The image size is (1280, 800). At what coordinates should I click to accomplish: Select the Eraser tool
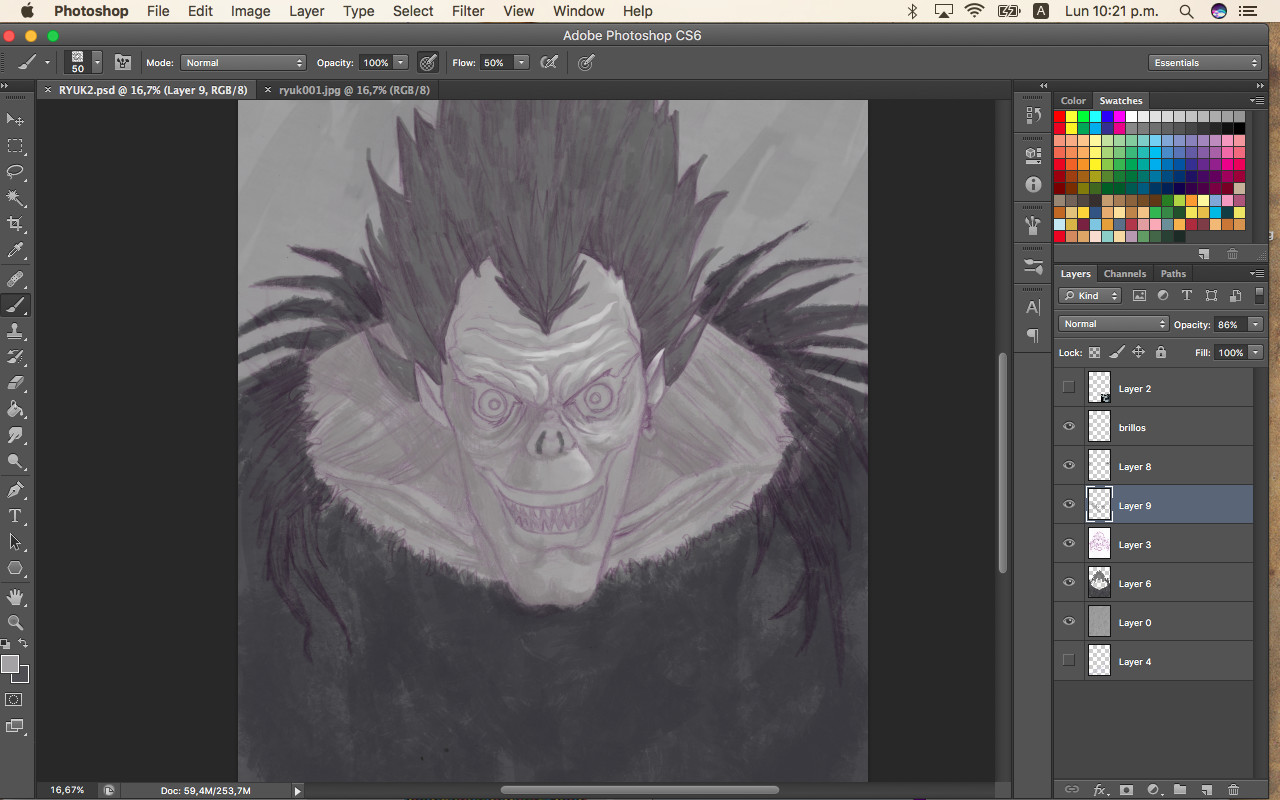click(x=16, y=383)
